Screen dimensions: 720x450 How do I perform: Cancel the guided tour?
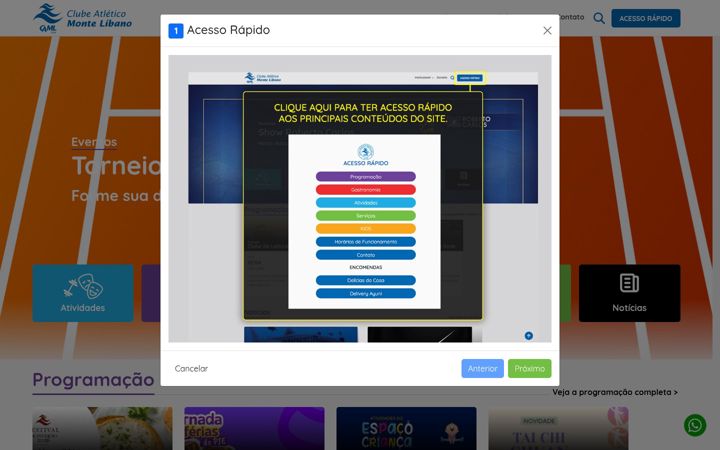click(x=191, y=368)
